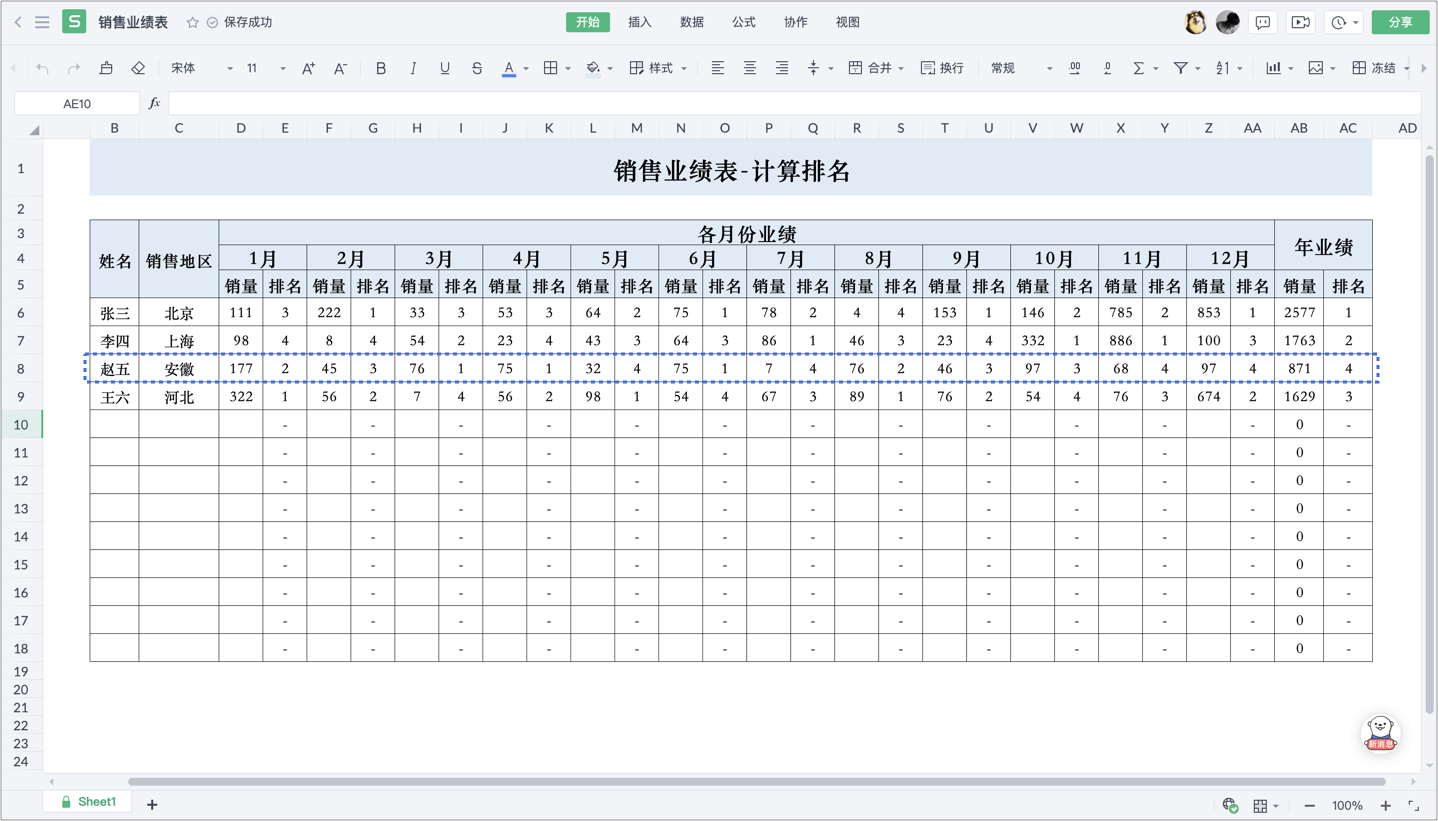
Task: Open the 协作 tab
Action: tap(796, 22)
